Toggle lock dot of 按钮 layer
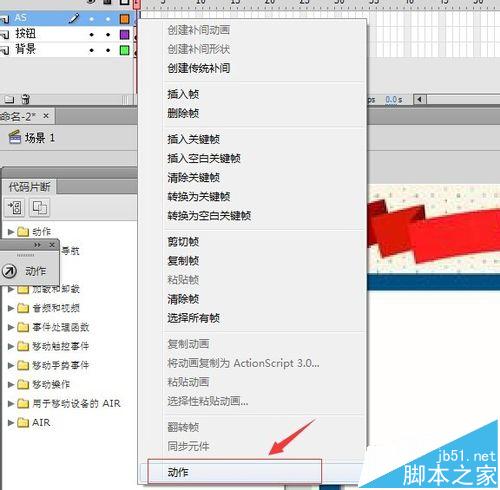Screen dimensions: 500x490 pyautogui.click(x=108, y=35)
